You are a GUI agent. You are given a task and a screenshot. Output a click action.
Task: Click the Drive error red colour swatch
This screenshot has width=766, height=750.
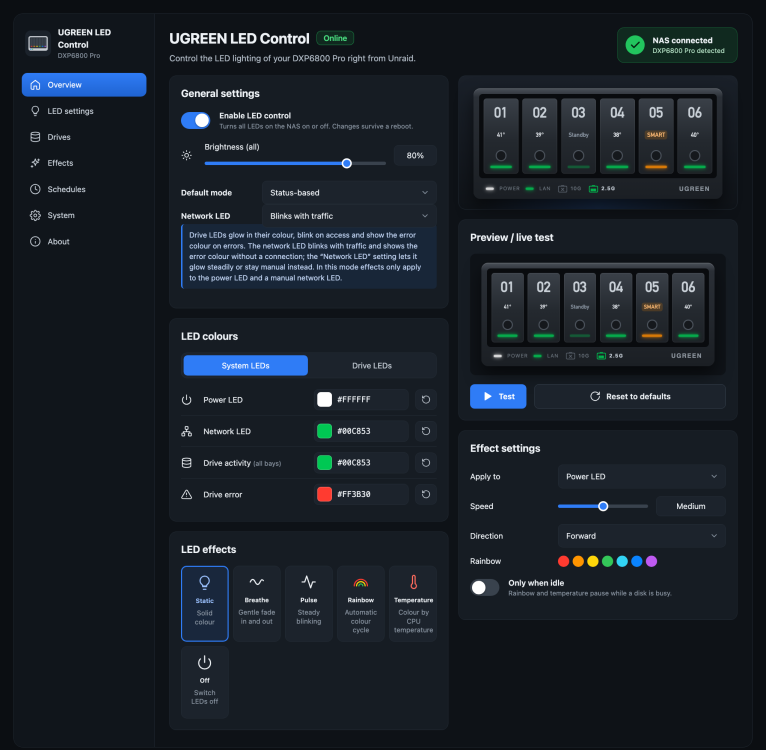point(324,494)
